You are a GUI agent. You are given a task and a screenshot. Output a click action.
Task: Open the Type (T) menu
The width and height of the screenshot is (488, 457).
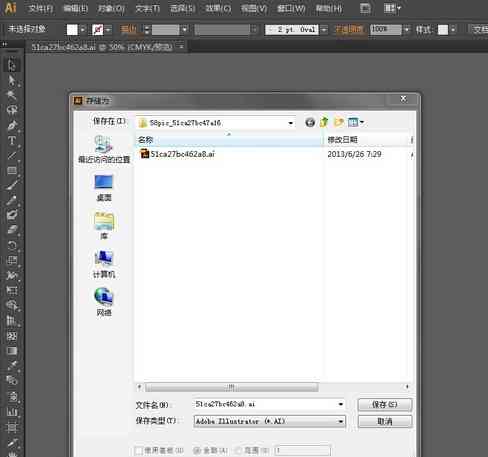147,8
